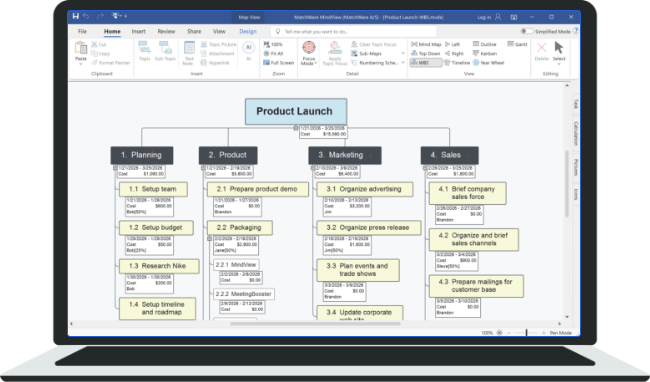Switch to Top Down view
This screenshot has height=382, width=650.
pos(426,53)
